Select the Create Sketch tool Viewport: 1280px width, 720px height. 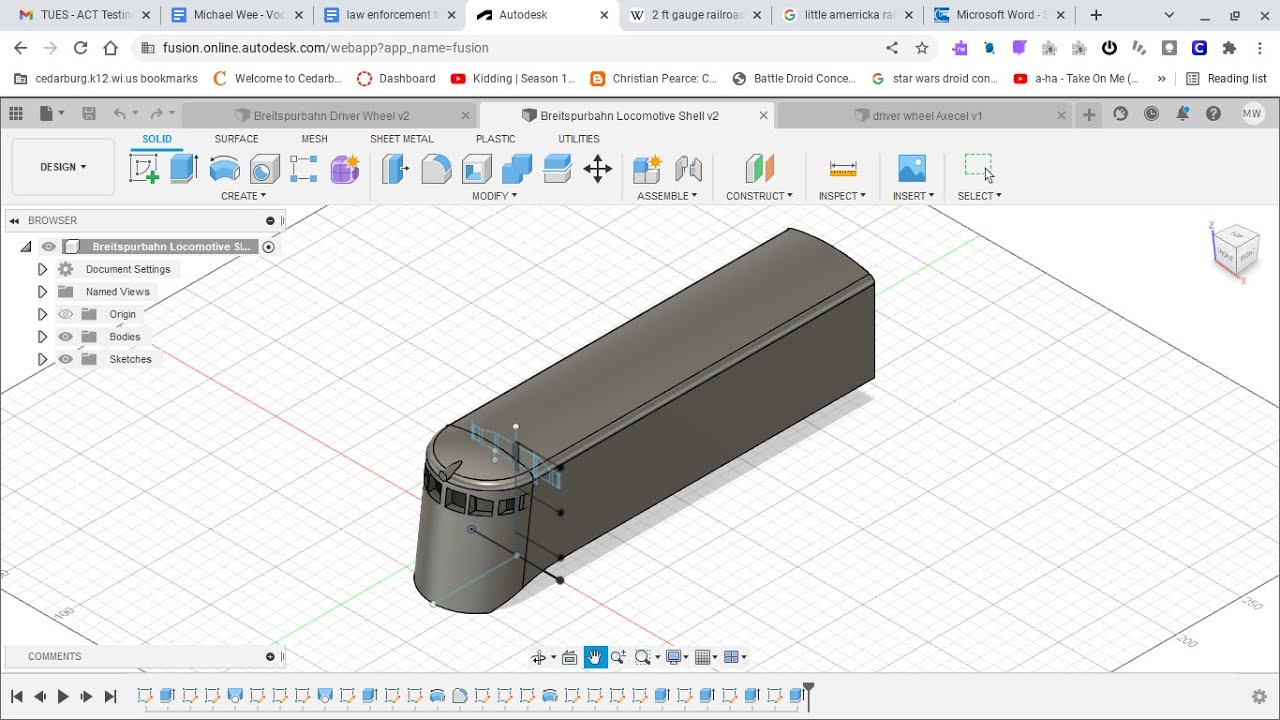[x=144, y=168]
